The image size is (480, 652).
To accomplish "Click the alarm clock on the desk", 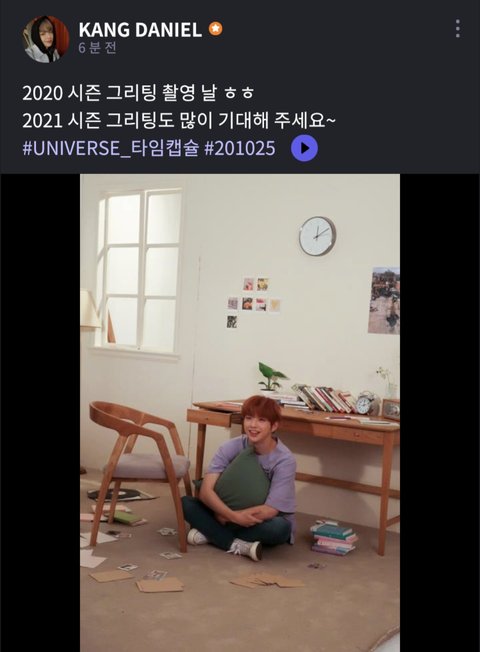I will click(367, 402).
